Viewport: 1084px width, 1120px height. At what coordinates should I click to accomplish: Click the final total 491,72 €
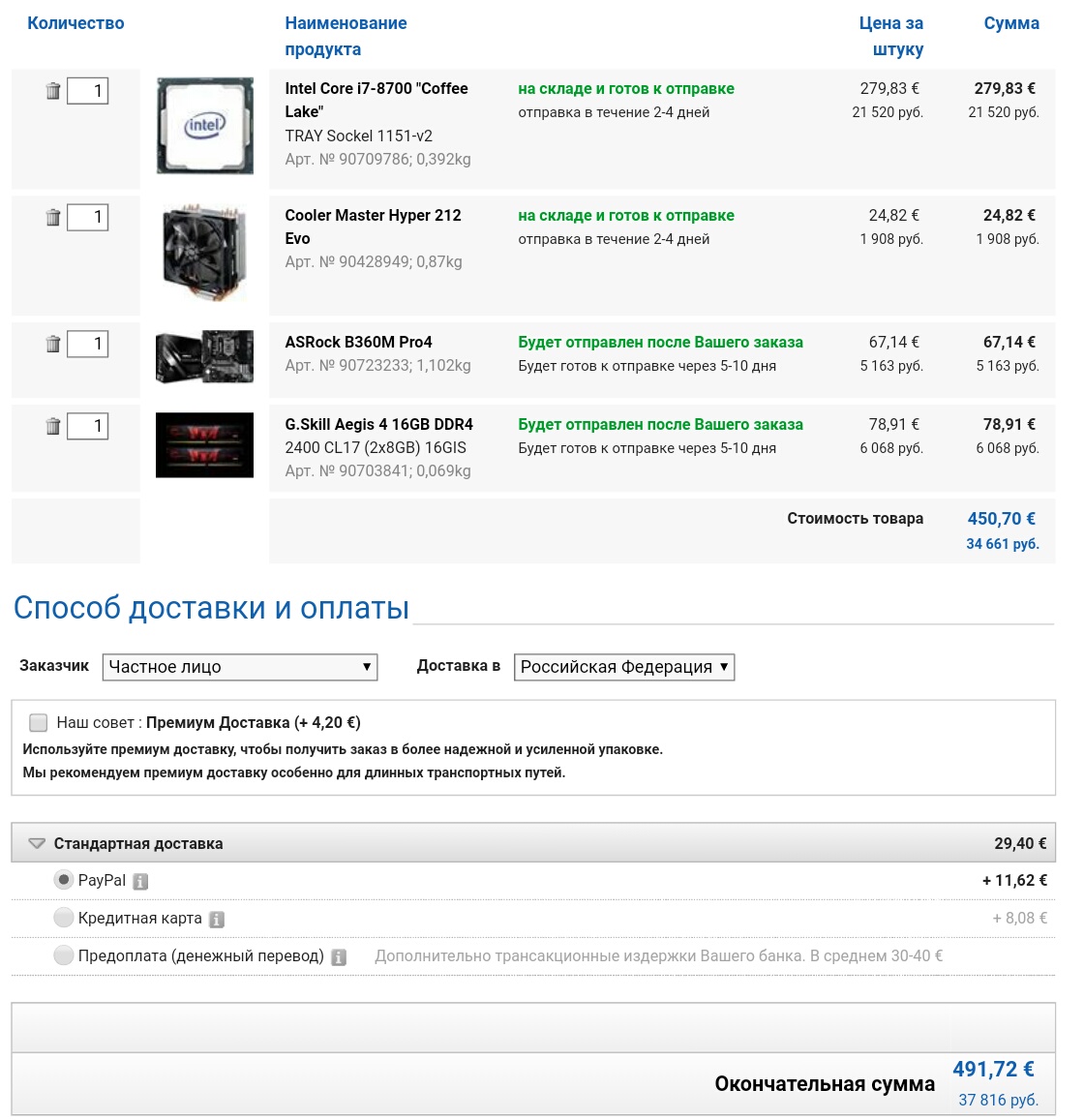(993, 1070)
